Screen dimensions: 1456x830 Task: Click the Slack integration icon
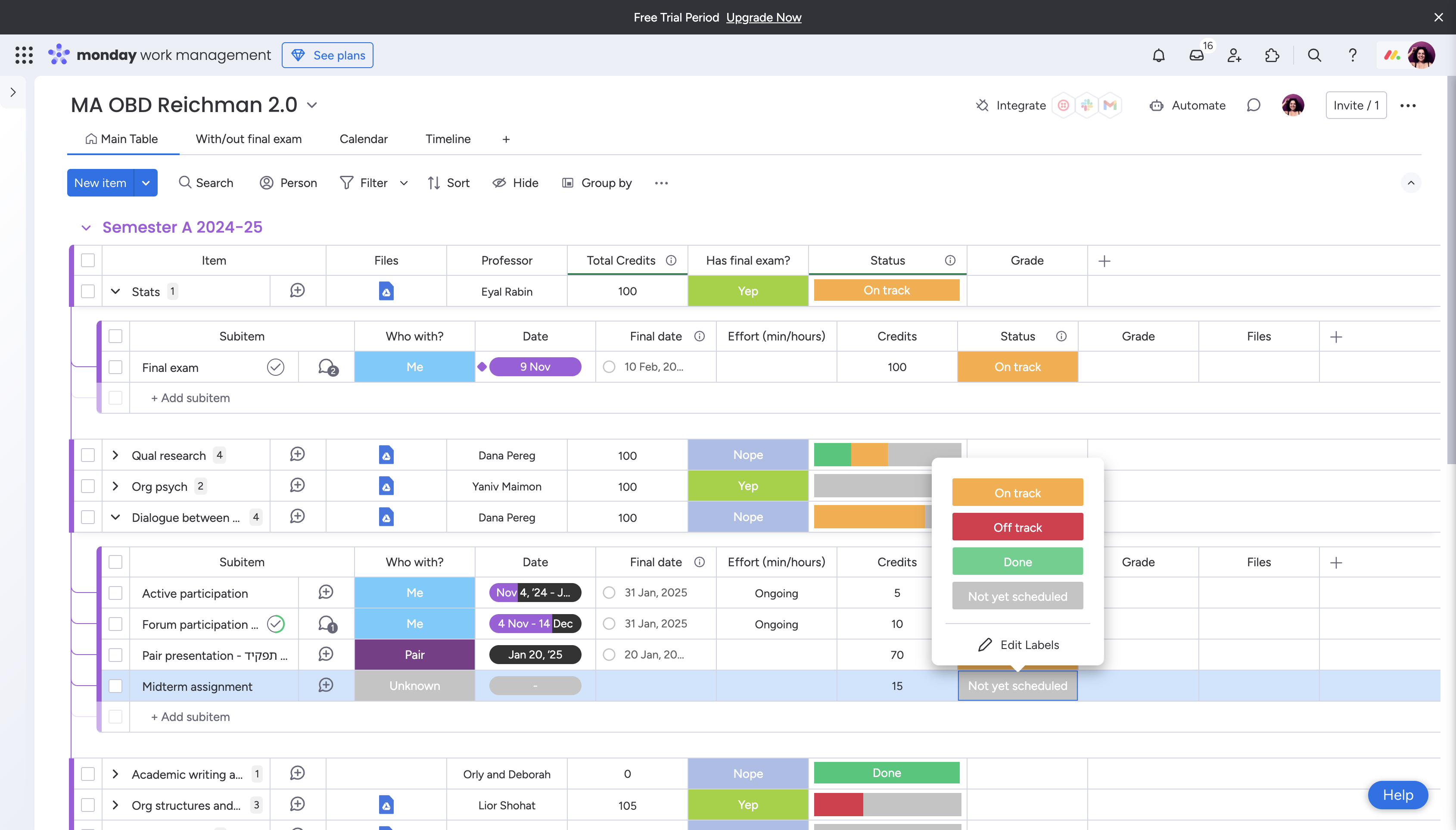(1086, 106)
